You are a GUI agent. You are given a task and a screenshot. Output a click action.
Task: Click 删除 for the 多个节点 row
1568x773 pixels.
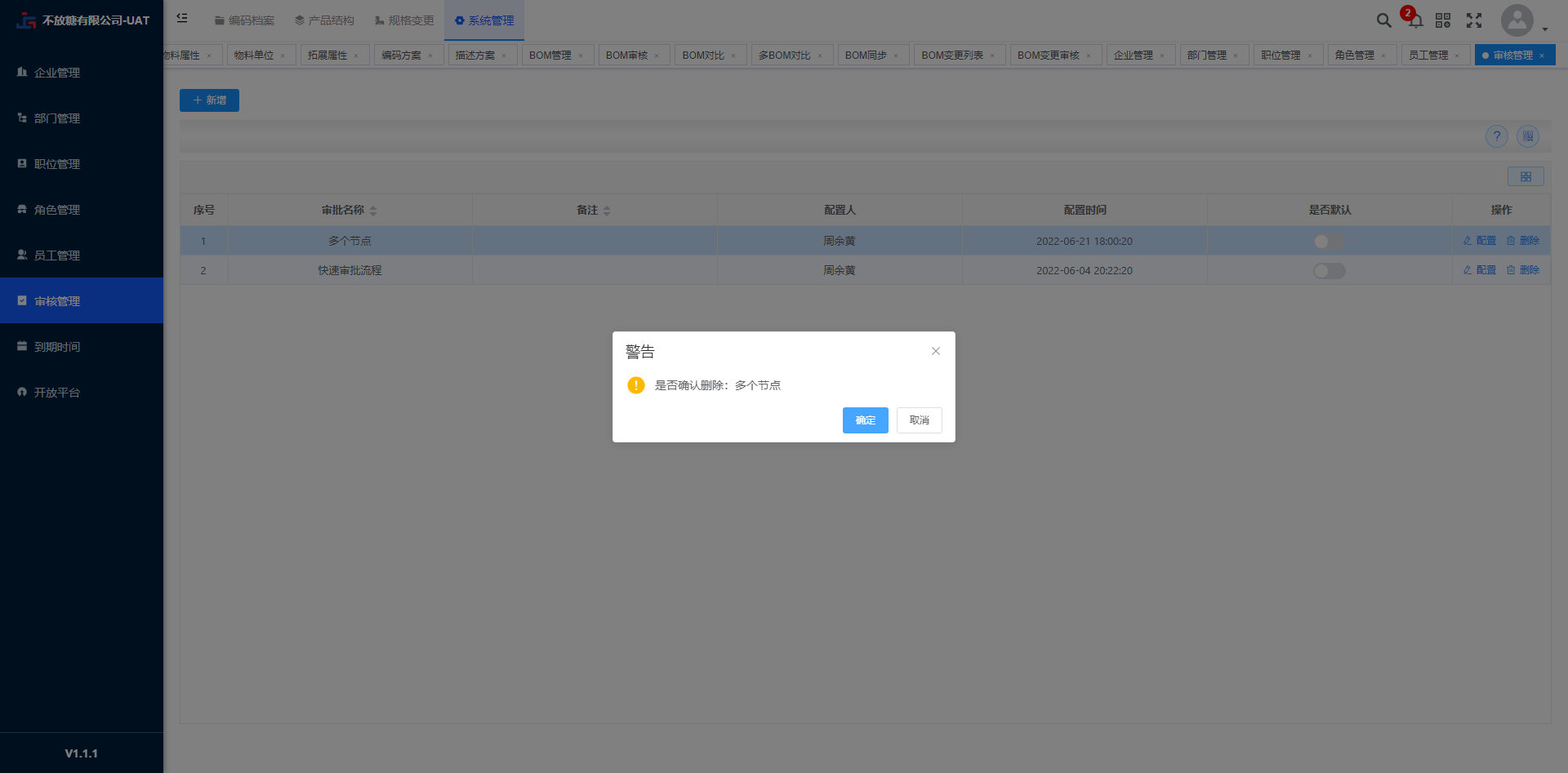1523,241
